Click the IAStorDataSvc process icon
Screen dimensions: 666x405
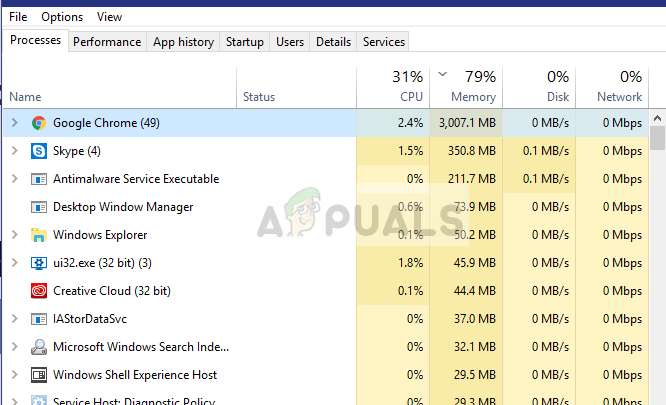[x=39, y=319]
